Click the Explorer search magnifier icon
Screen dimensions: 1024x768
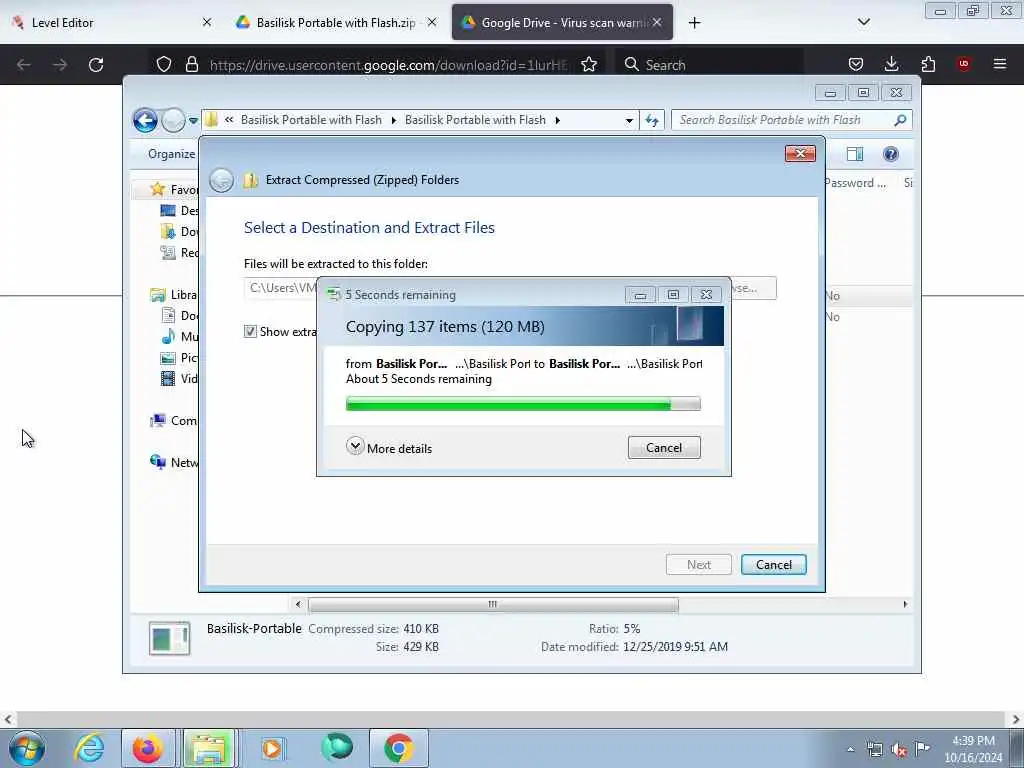click(900, 120)
